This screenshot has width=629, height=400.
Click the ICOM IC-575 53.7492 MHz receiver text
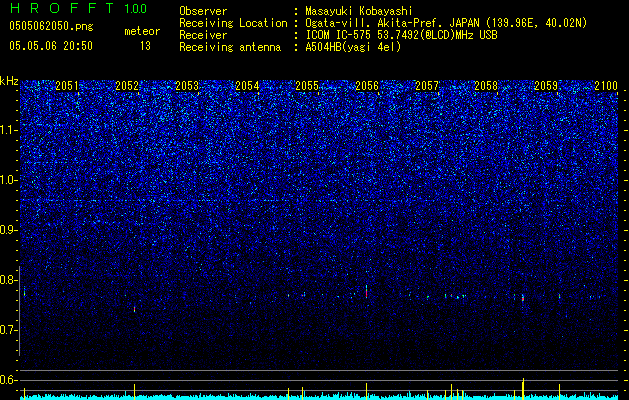point(401,35)
